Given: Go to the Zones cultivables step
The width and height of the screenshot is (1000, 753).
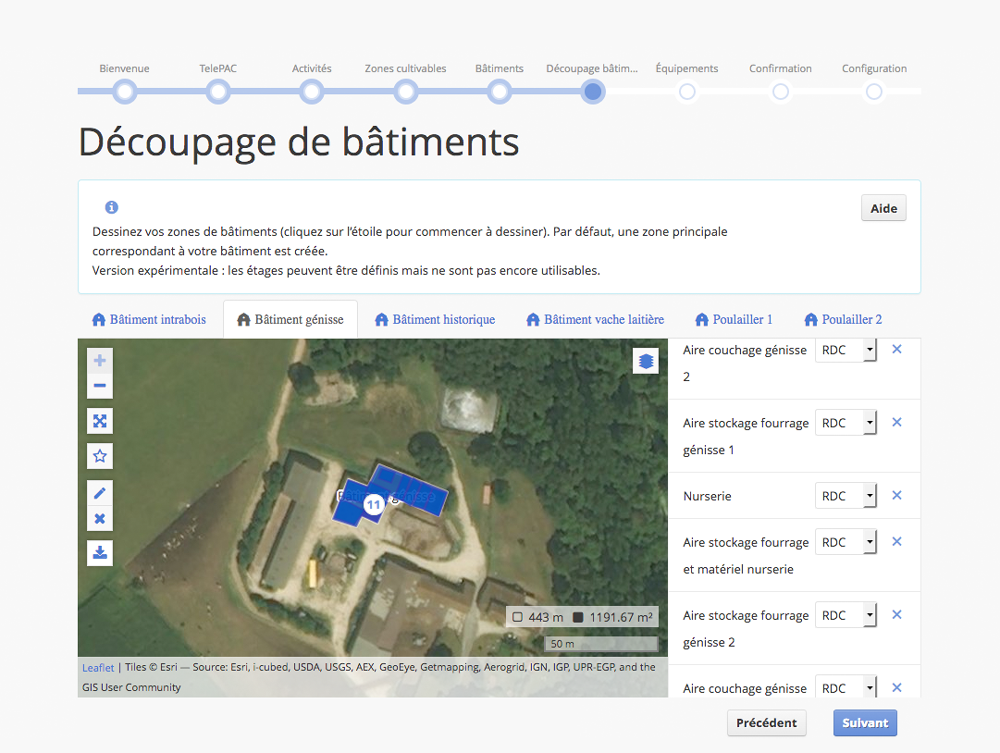Looking at the screenshot, I should 406,92.
